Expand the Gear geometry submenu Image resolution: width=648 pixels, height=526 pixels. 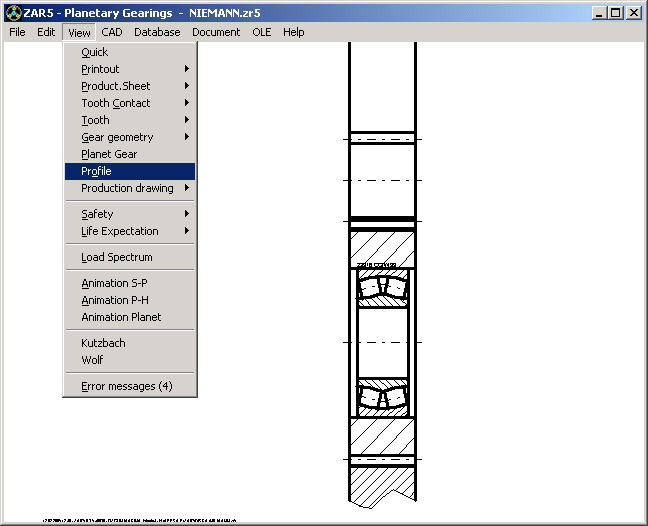click(x=117, y=137)
